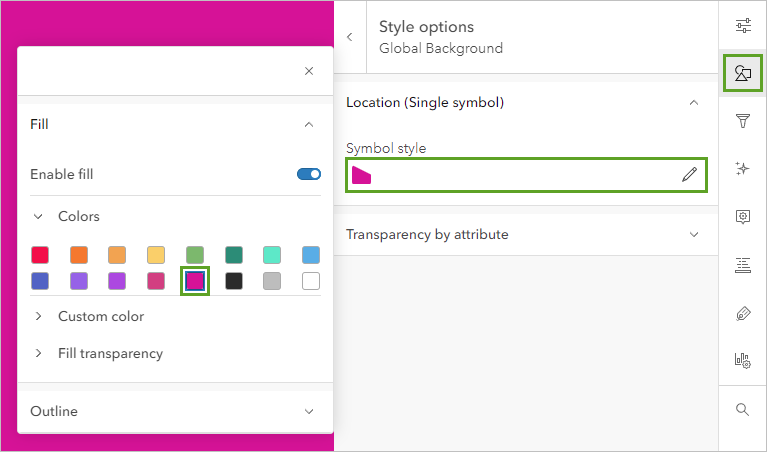Viewport: 767px width, 452px height.
Task: Edit symbol style with pencil icon
Action: (x=689, y=175)
